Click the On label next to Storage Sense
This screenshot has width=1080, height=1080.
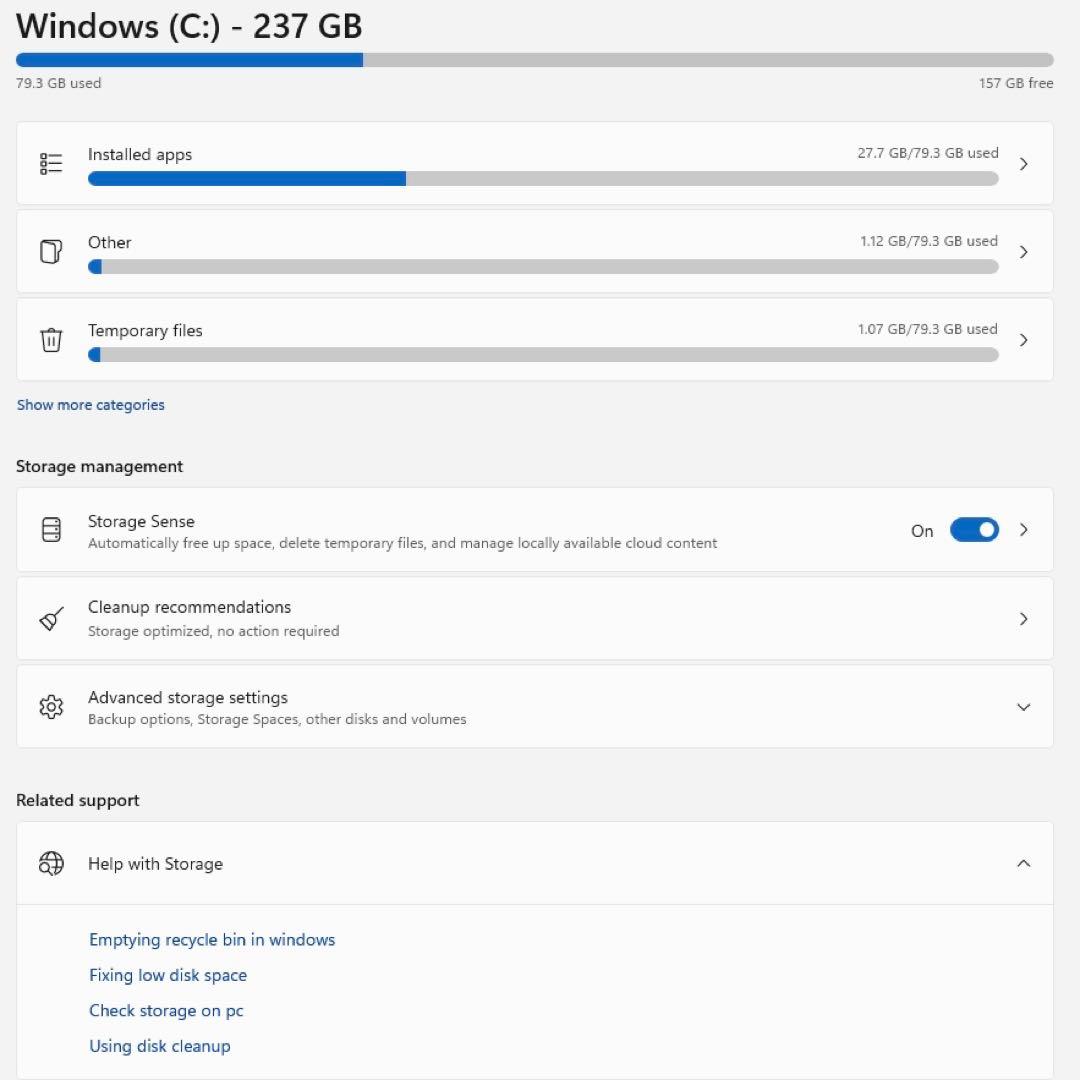pos(921,531)
